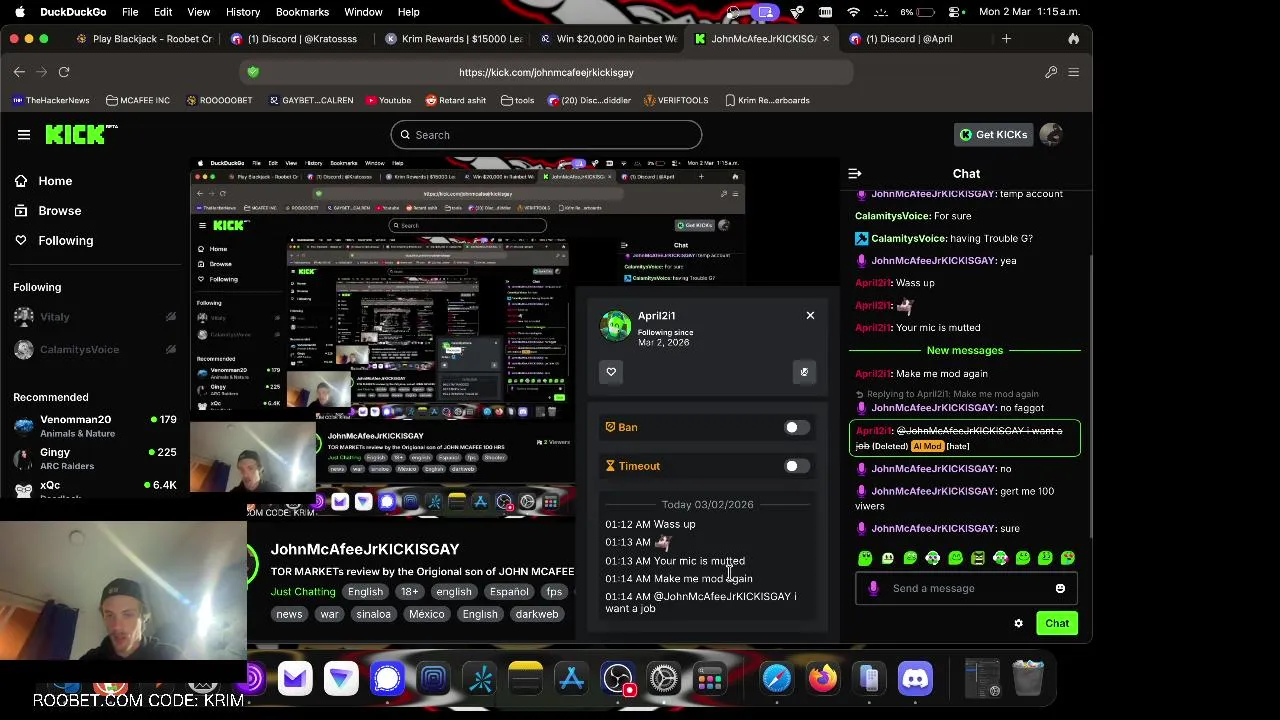Open System Settings from the Dock
This screenshot has height=720, width=1280.
pyautogui.click(x=663, y=679)
